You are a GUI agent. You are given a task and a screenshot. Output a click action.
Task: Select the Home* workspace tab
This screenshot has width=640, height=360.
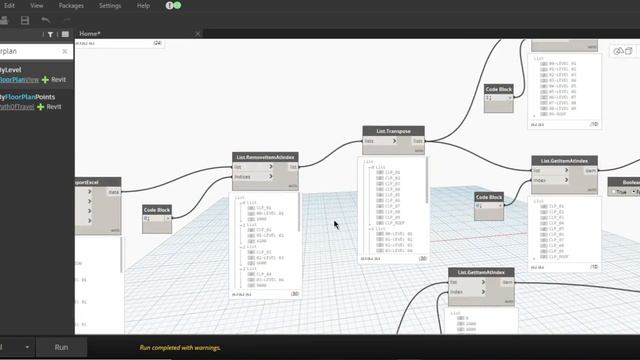[90, 33]
